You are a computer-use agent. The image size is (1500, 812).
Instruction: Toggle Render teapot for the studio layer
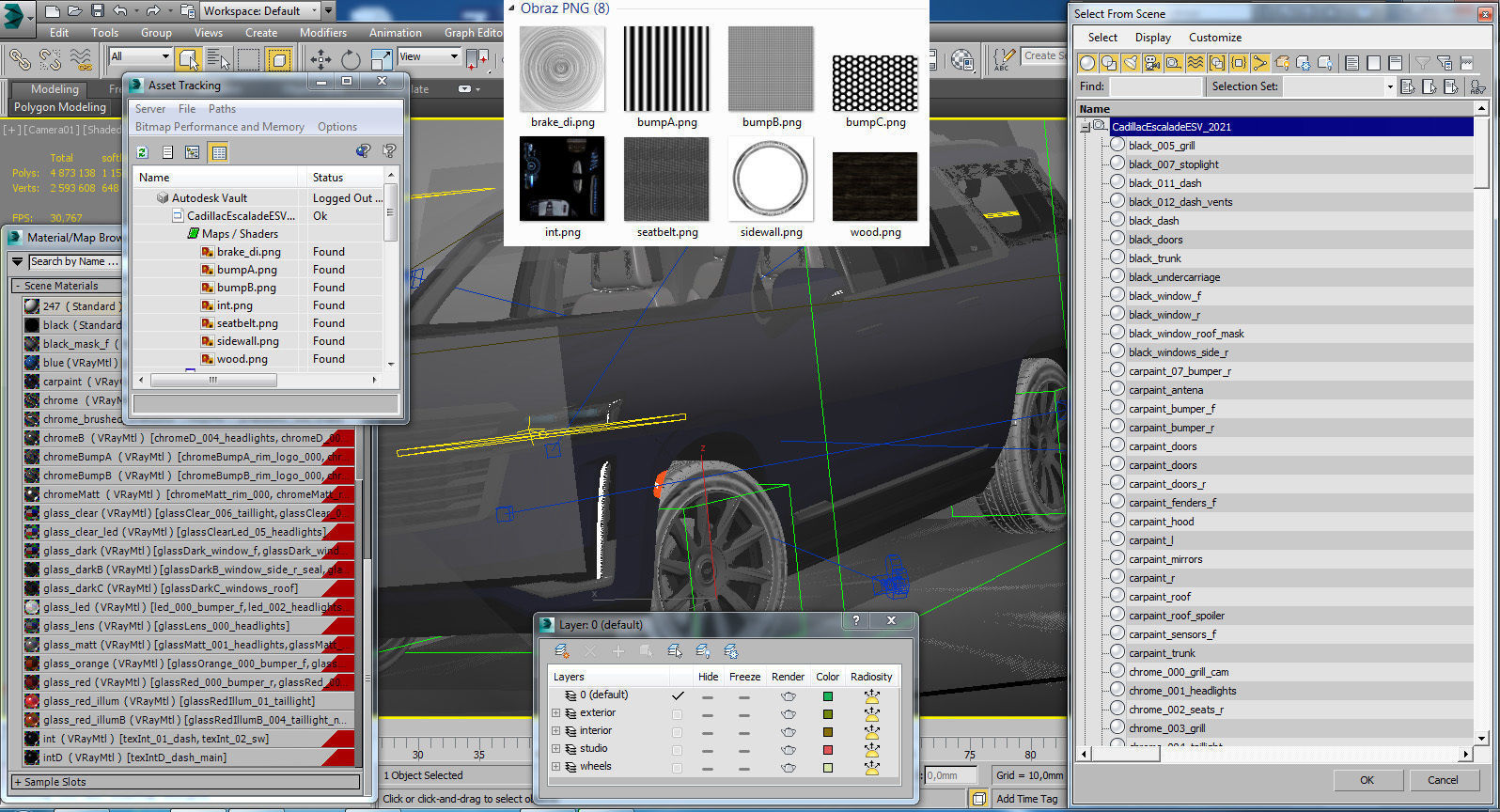(x=788, y=749)
